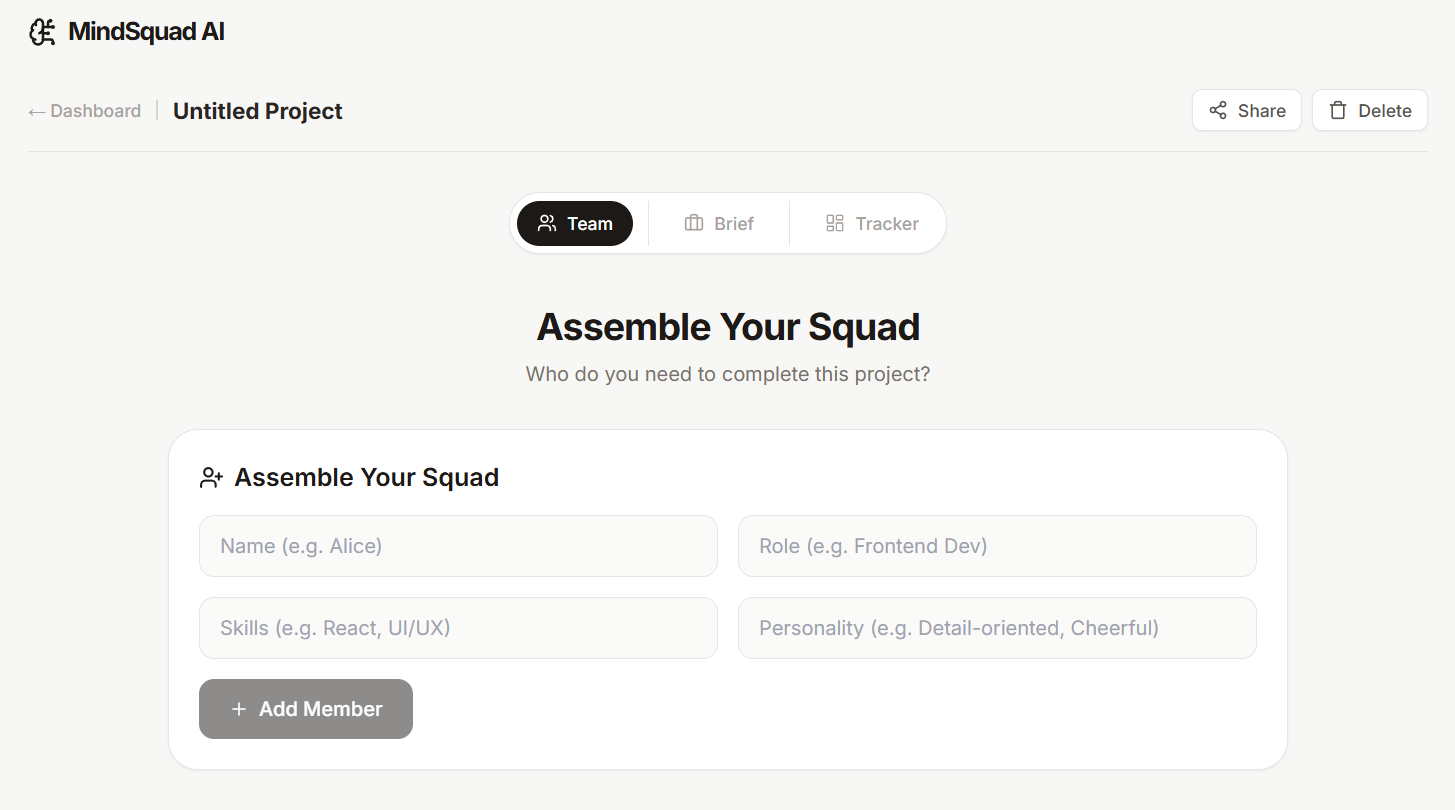Click the briefcase icon in Brief tab
Viewport: 1455px width, 810px height.
694,224
